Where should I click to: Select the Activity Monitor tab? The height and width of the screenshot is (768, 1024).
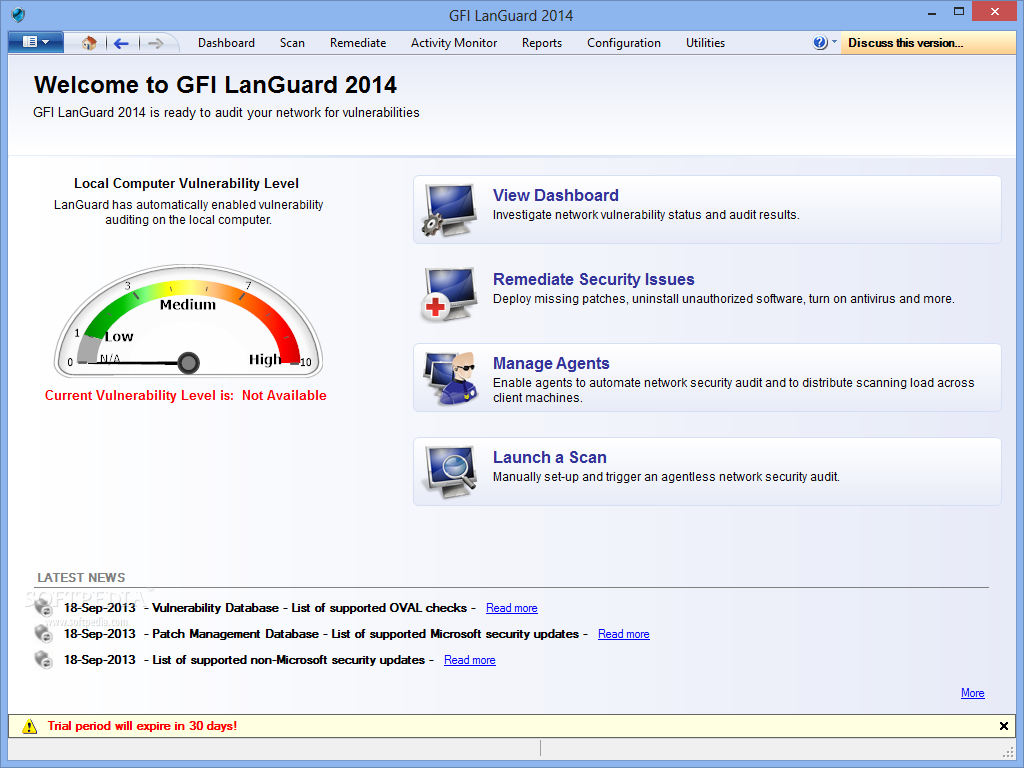454,43
